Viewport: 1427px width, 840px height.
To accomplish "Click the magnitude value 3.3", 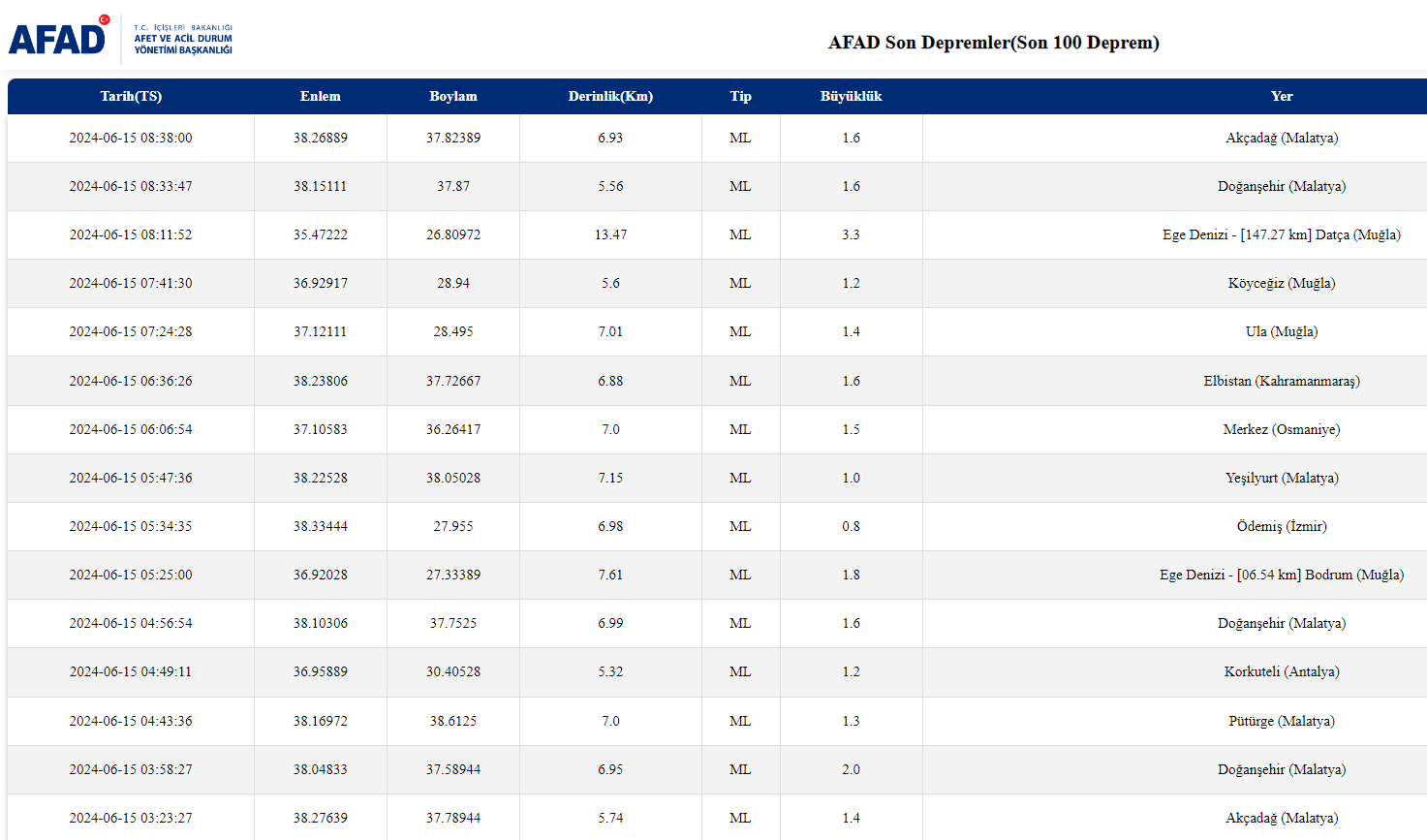I will pos(852,234).
